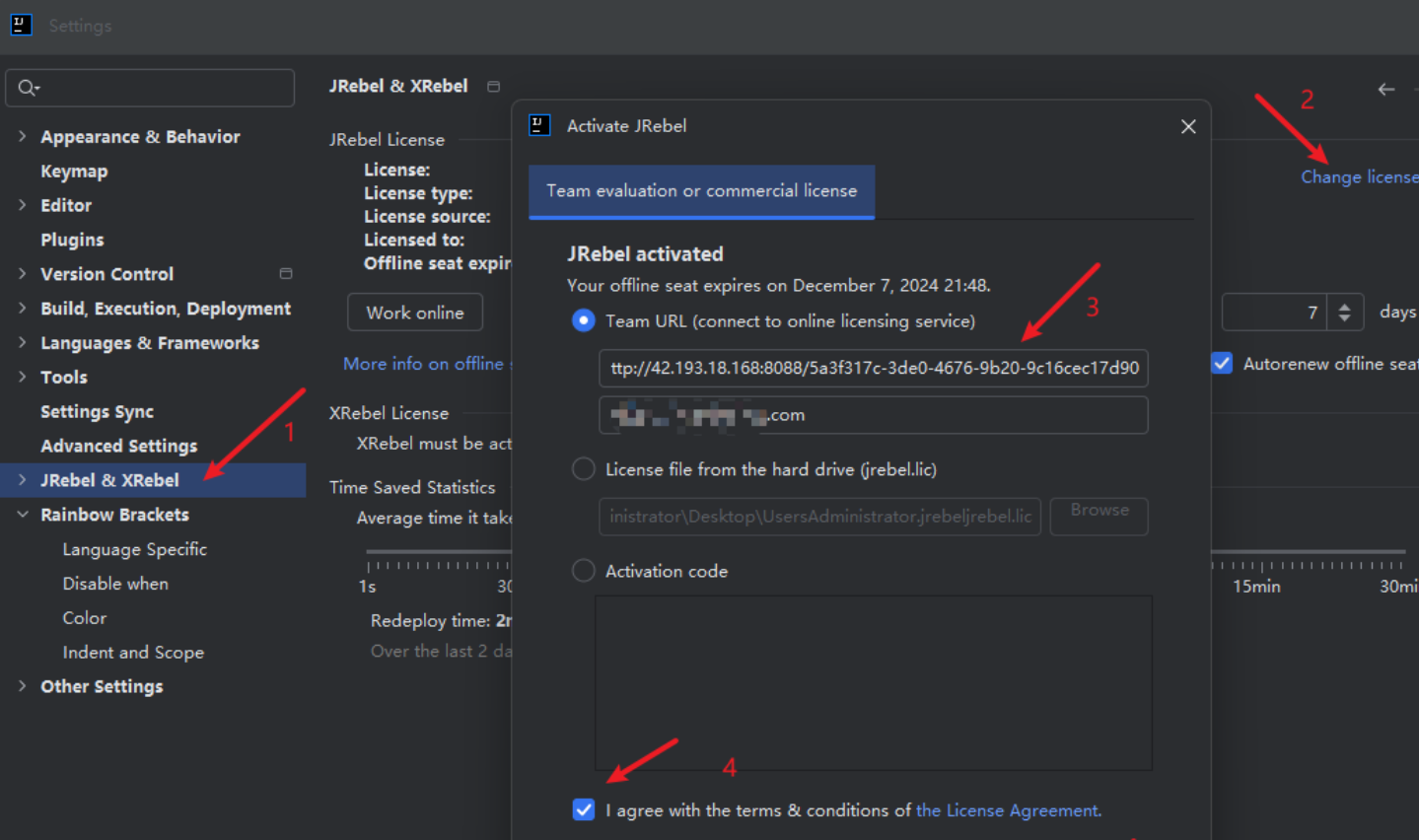Close the Activate JRebel dialog

click(1188, 126)
